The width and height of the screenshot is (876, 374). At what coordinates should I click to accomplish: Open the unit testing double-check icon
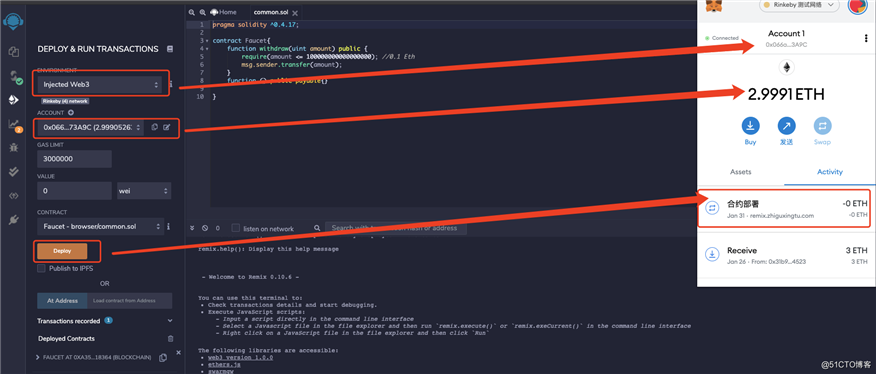click(x=13, y=172)
